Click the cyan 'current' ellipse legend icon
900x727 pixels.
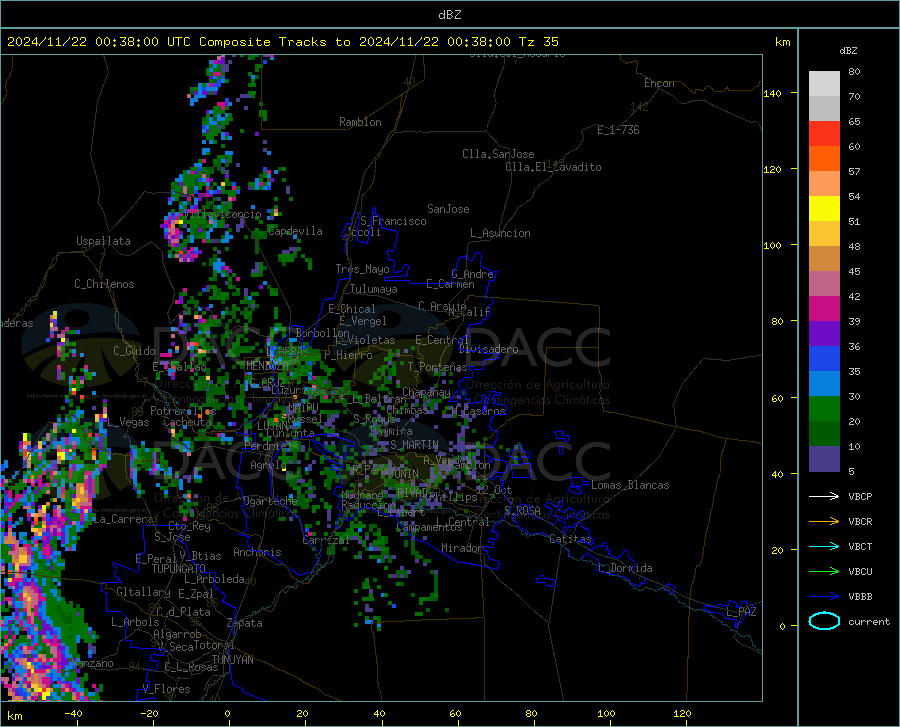point(824,621)
